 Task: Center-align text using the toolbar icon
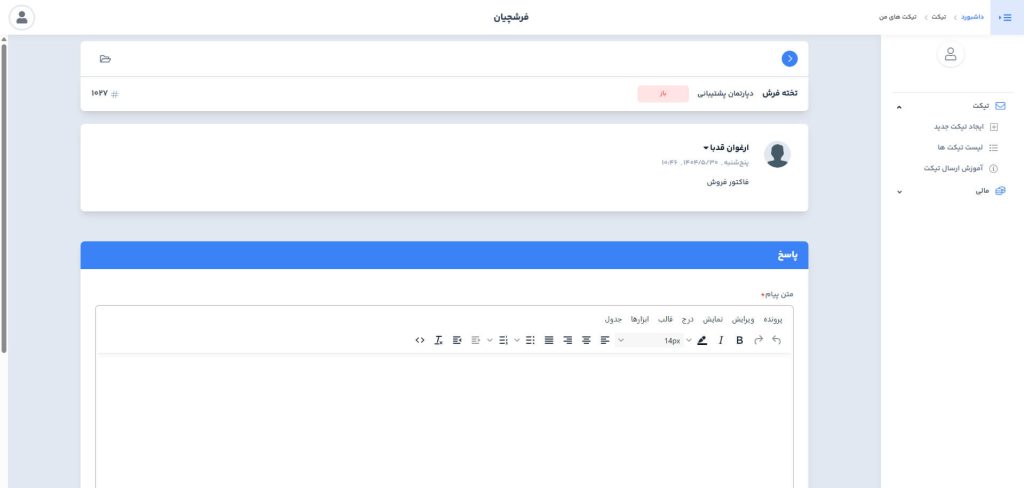pyautogui.click(x=587, y=341)
